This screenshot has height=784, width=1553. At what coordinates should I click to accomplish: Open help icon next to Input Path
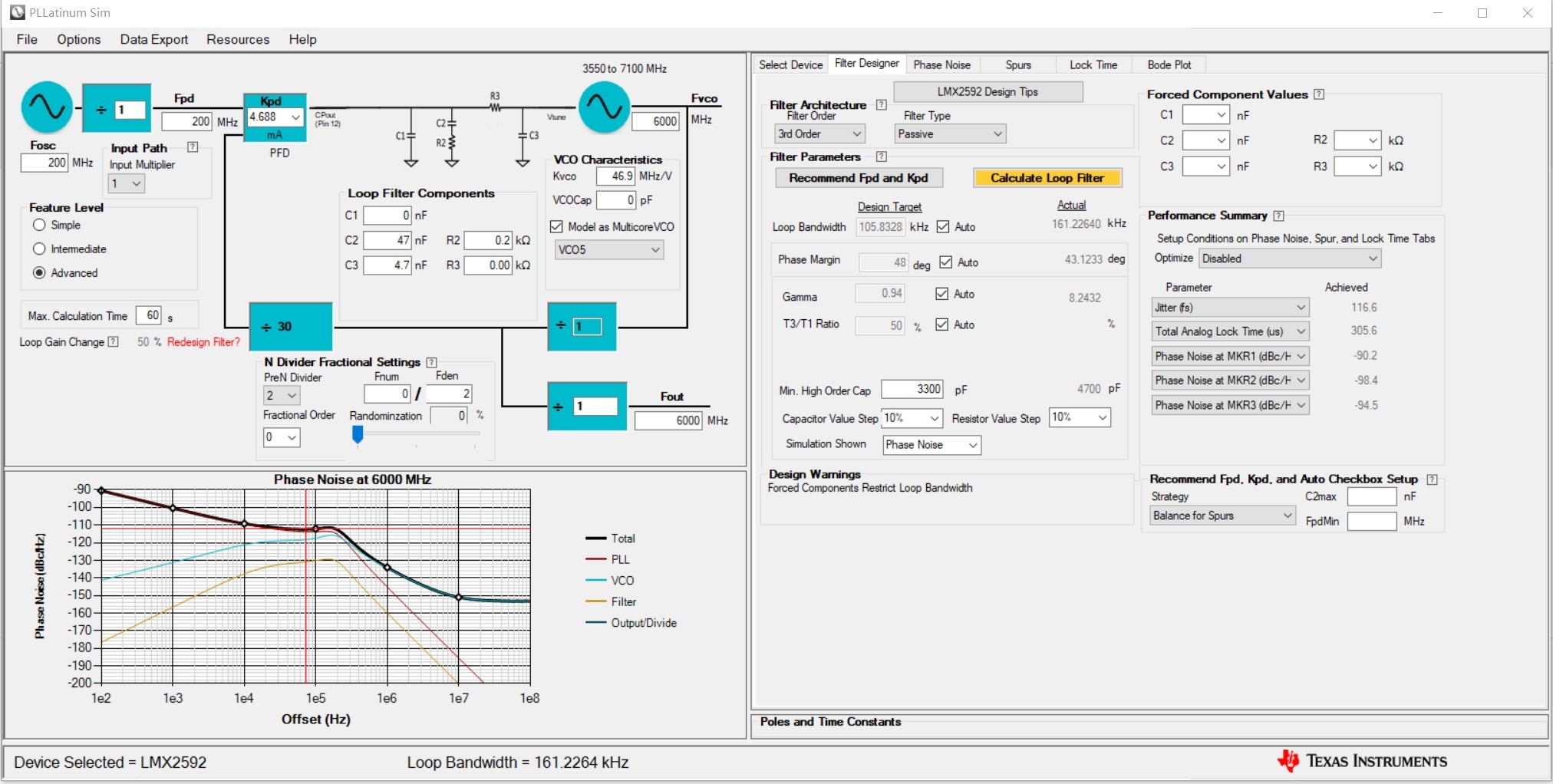point(193,147)
